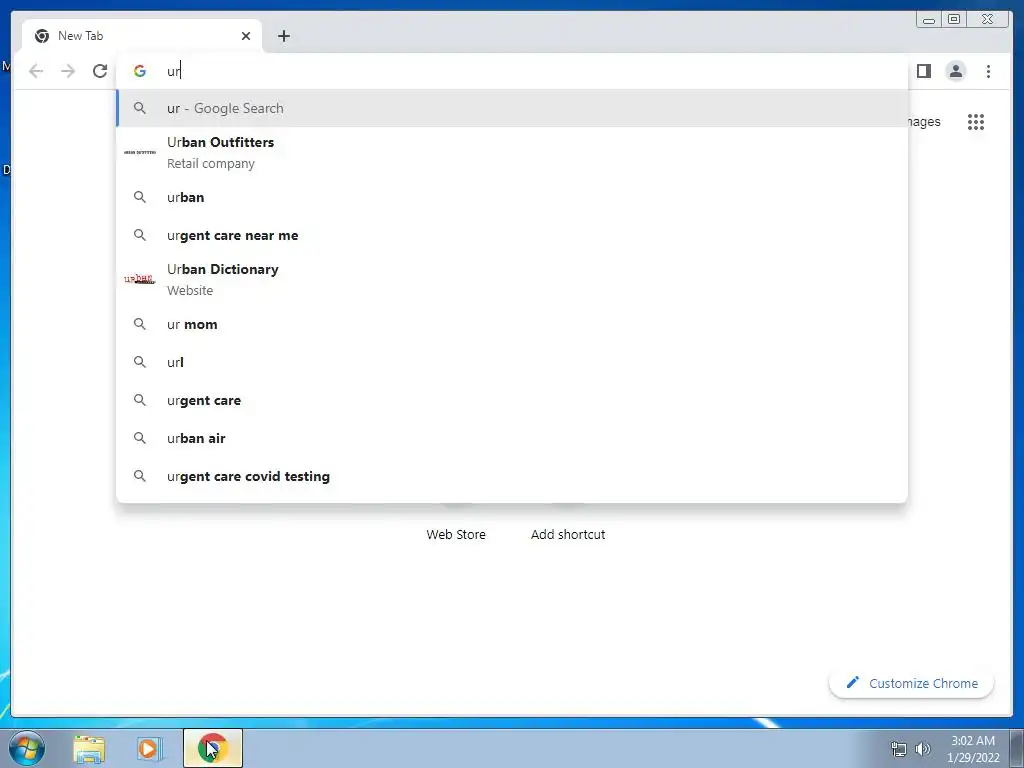Pick 'urgent care near me' suggestion
Screen dimensions: 1024x768
pyautogui.click(x=512, y=235)
